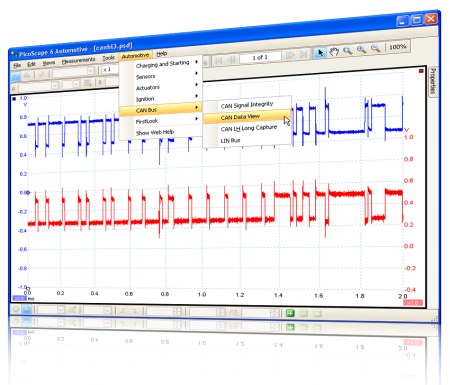Click the 100% zoom button
Screen dimensions: 450x385
pos(398,47)
